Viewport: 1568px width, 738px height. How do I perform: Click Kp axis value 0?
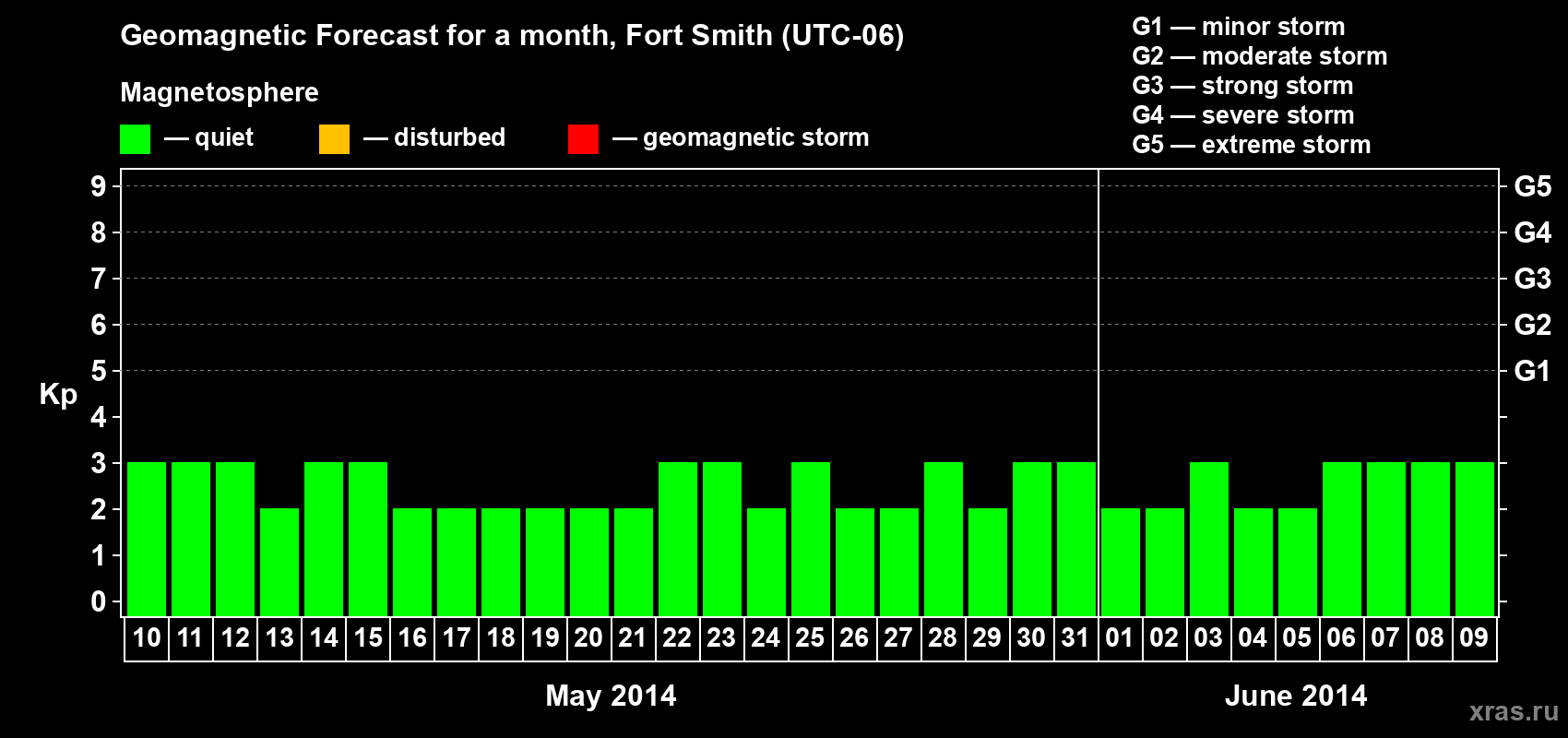(x=99, y=601)
